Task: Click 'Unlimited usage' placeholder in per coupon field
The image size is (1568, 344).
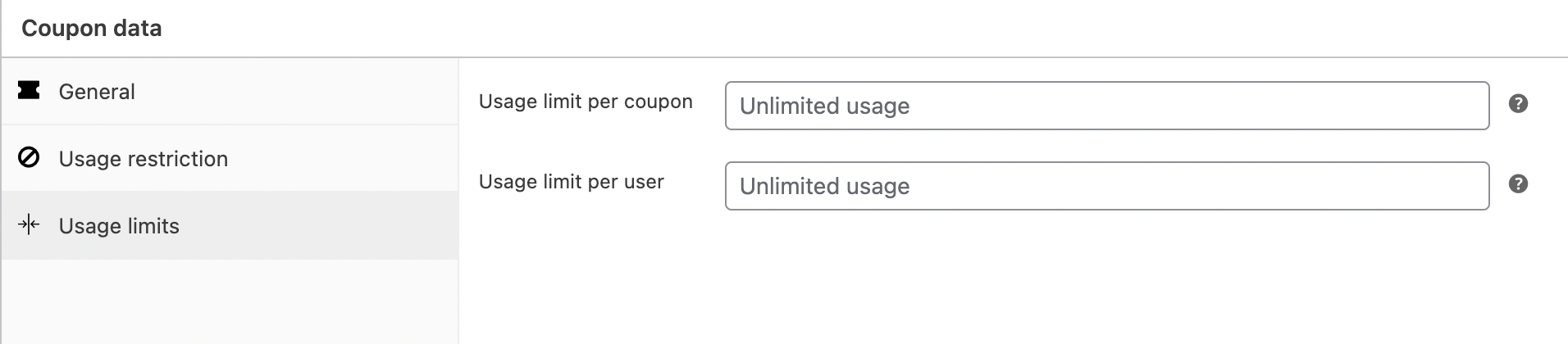Action: pyautogui.click(x=824, y=106)
